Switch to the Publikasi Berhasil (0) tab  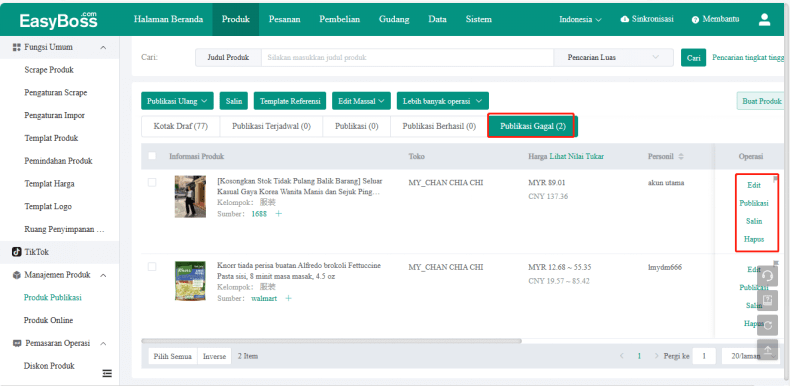coord(439,126)
